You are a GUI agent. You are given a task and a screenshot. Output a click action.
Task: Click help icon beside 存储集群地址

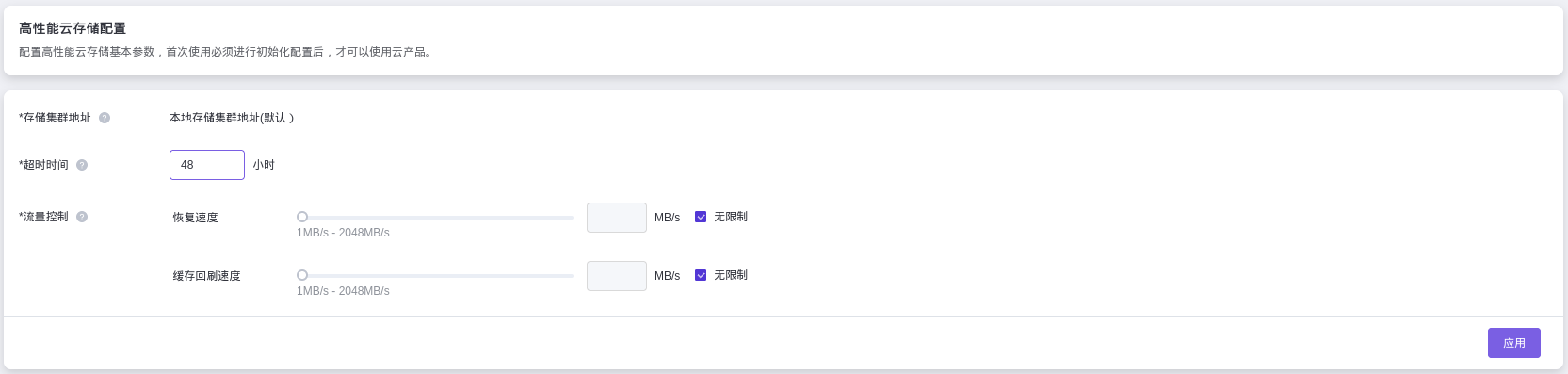point(105,118)
